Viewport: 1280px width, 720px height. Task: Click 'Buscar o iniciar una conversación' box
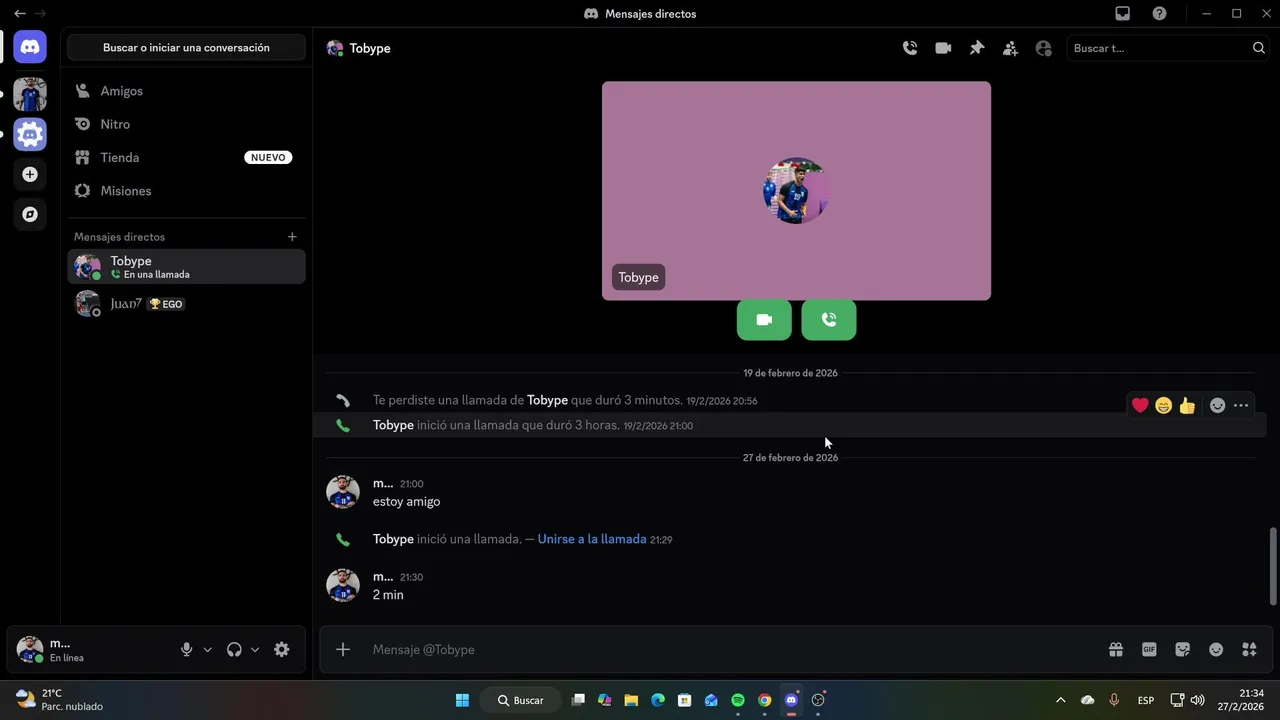[x=186, y=47]
